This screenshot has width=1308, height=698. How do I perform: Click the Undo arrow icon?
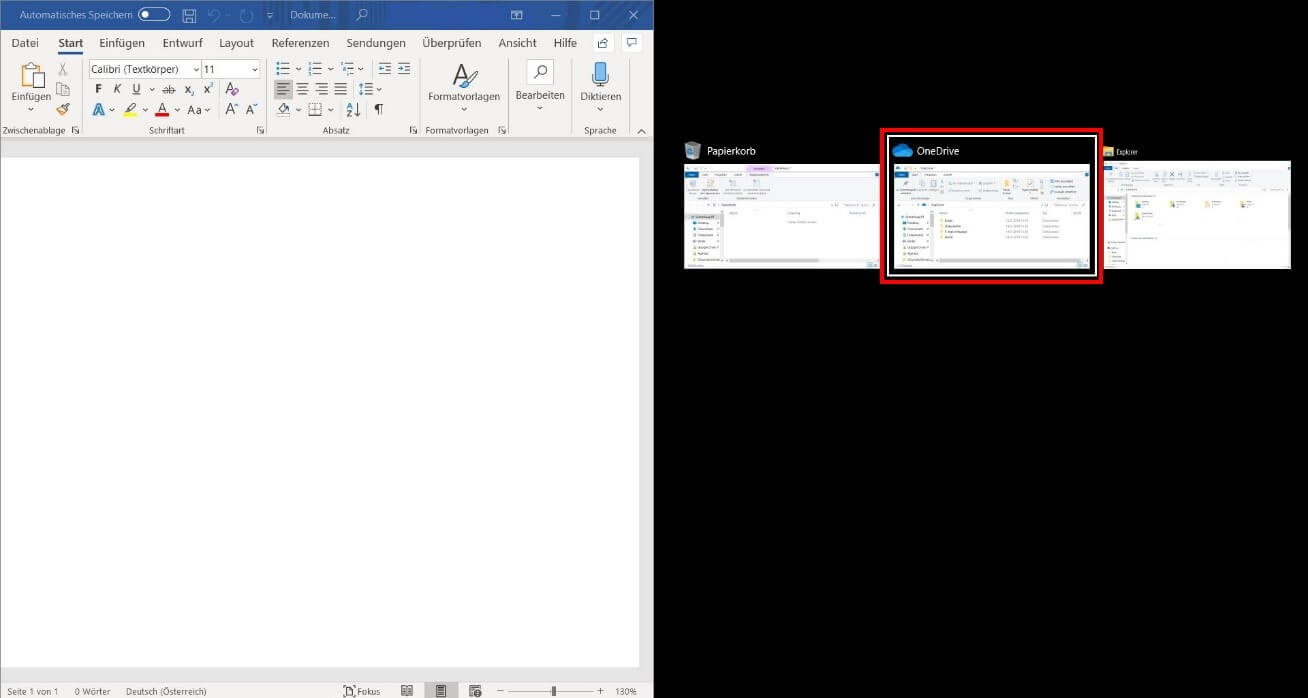click(213, 15)
